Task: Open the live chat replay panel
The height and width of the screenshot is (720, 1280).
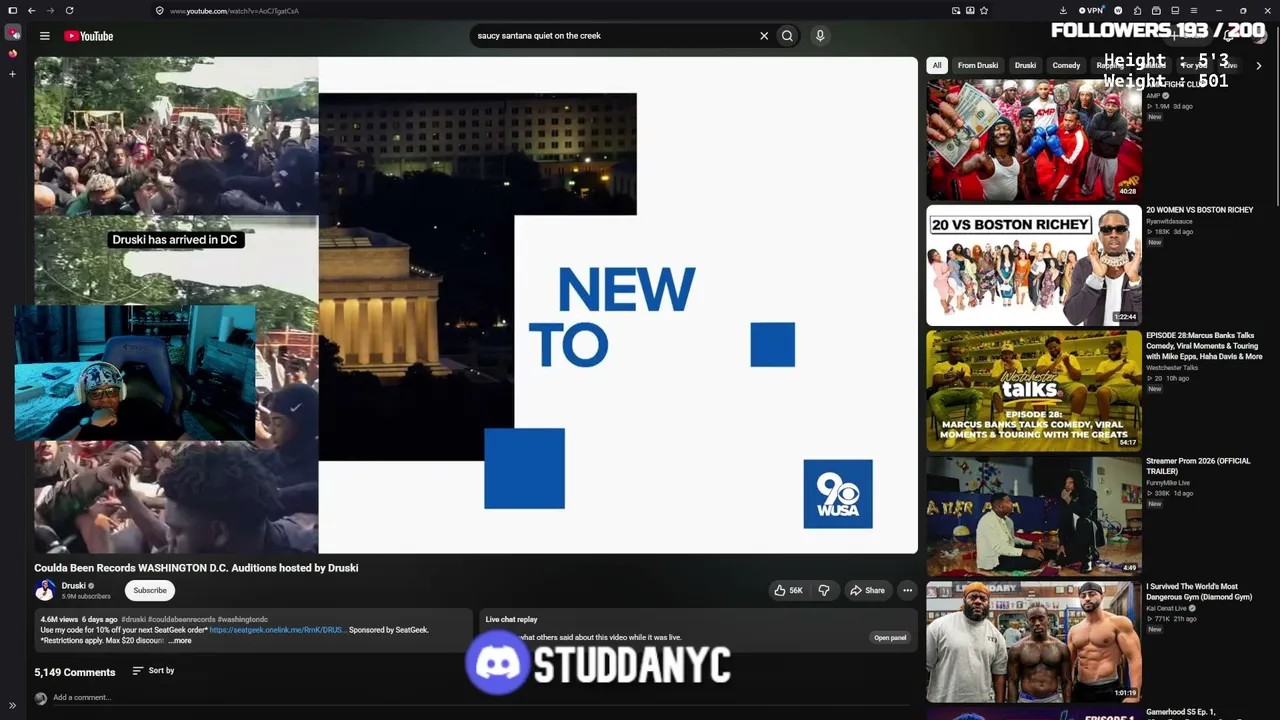Action: (x=890, y=638)
